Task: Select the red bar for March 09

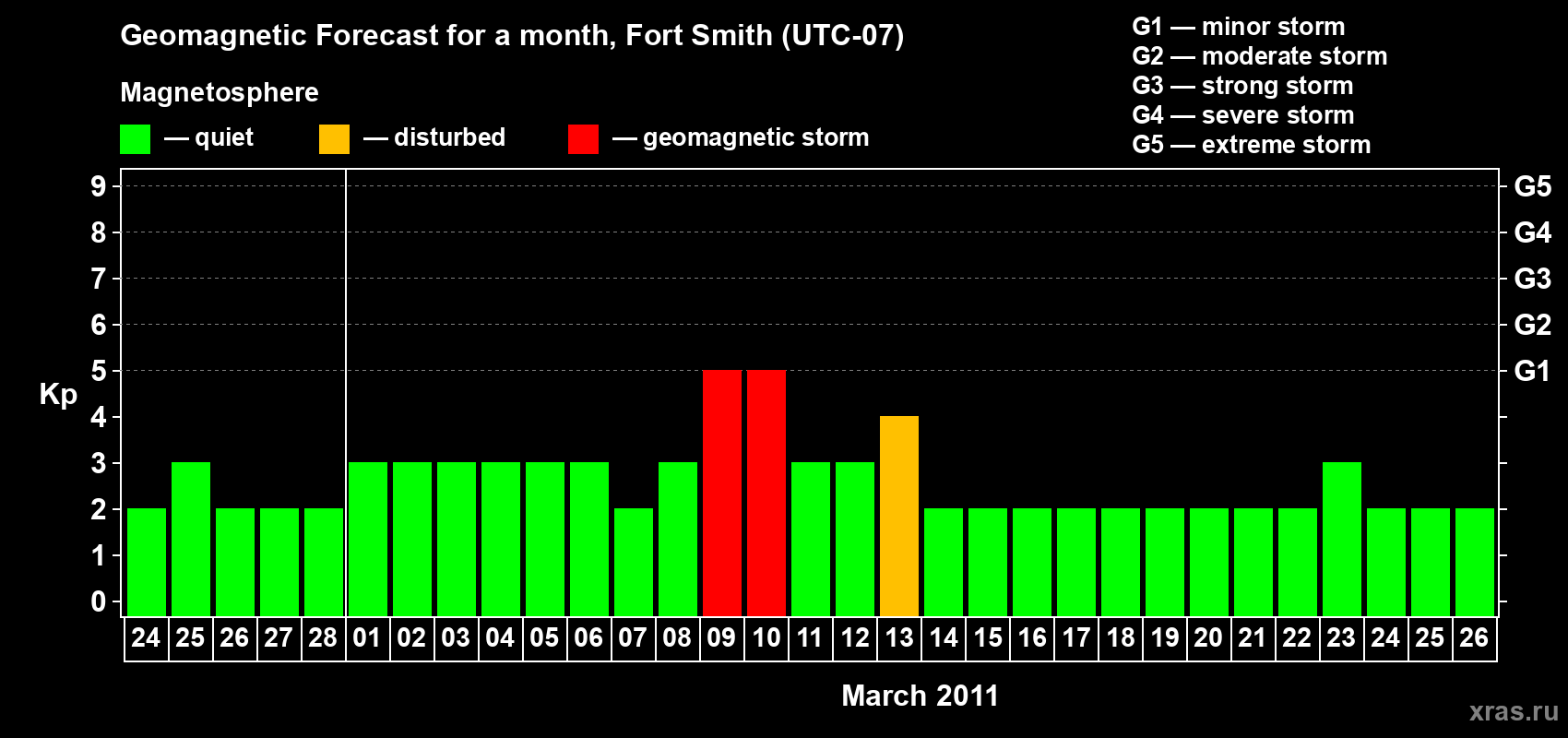Action: pyautogui.click(x=722, y=493)
